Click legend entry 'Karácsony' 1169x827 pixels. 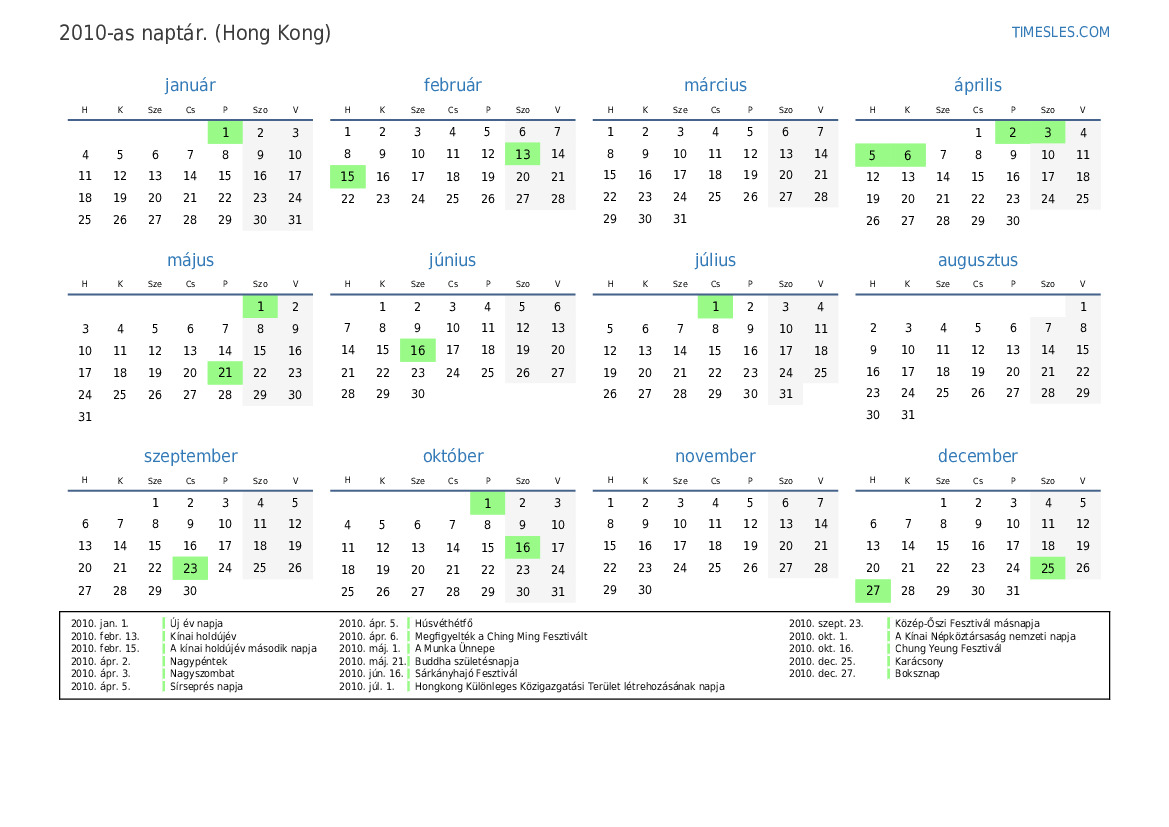[918, 661]
